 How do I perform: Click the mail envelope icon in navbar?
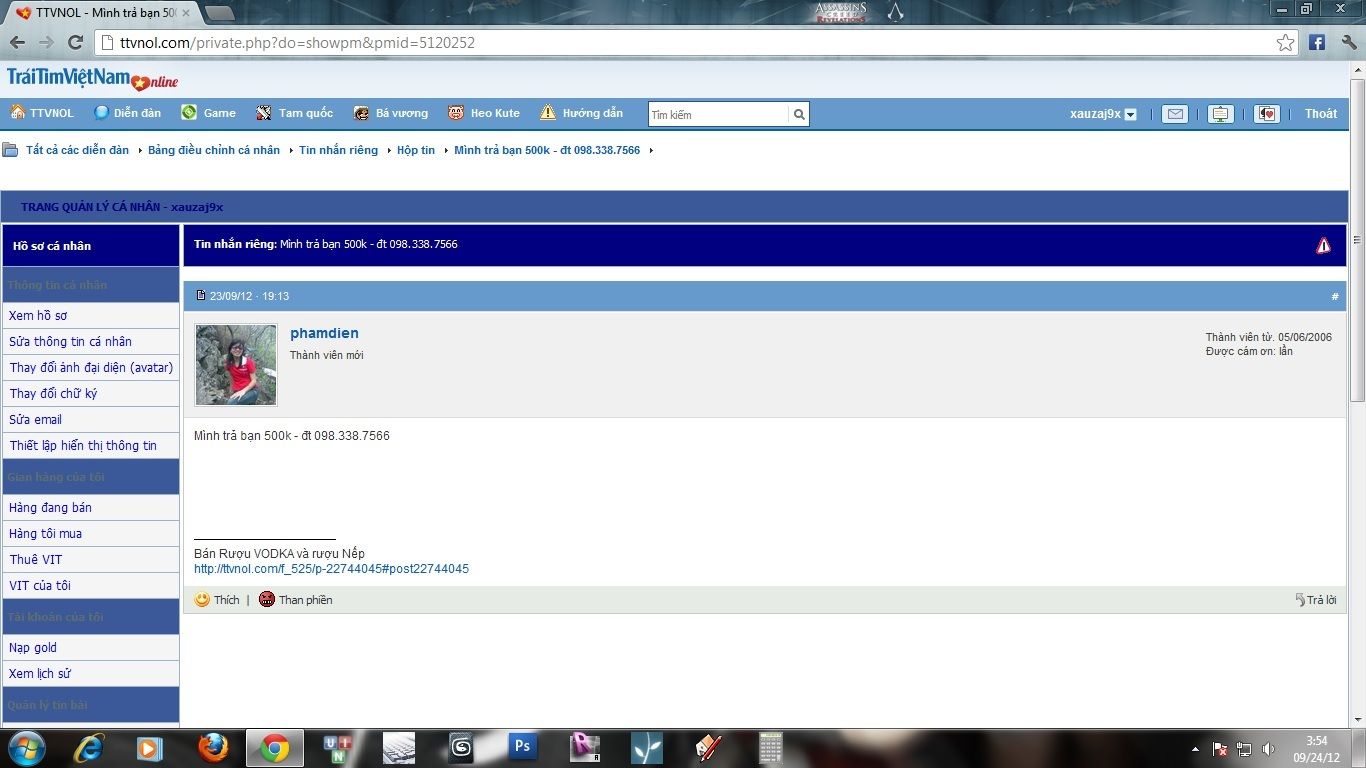1175,114
